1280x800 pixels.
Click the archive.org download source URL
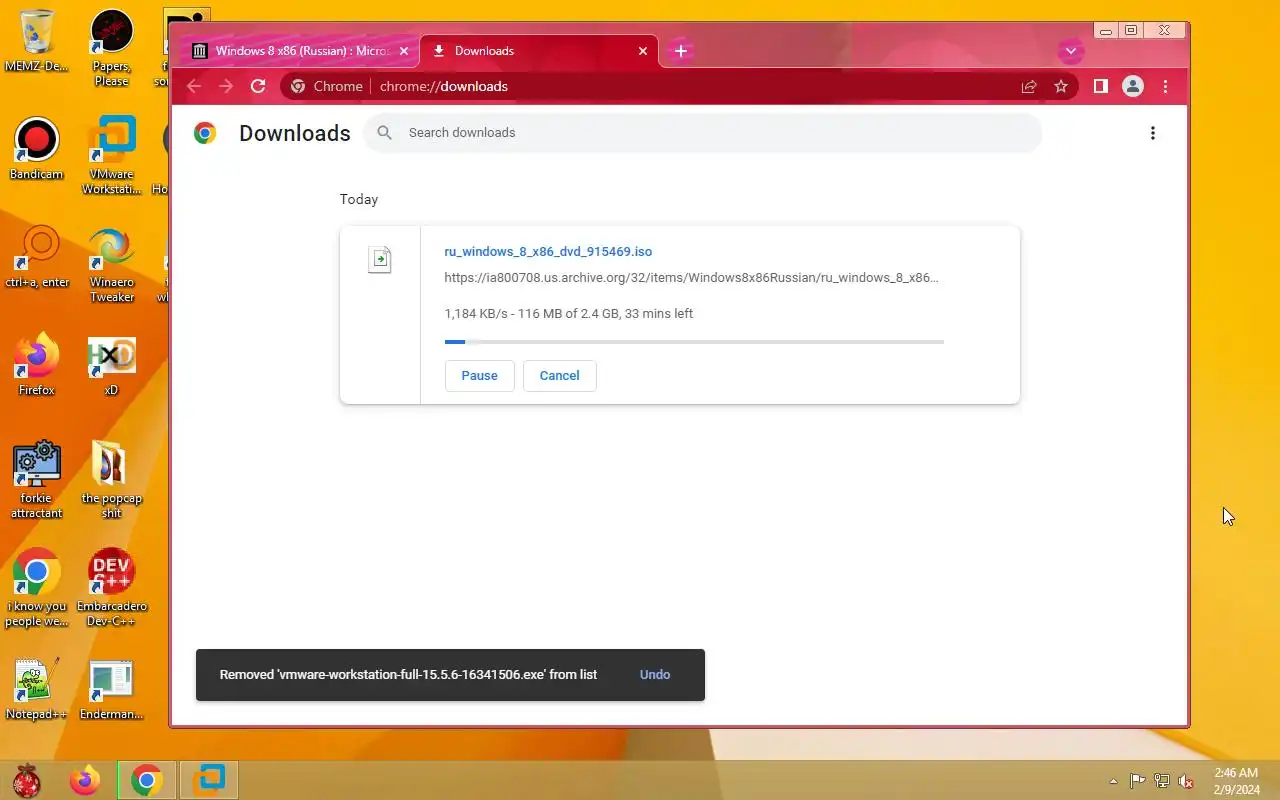[x=691, y=277]
